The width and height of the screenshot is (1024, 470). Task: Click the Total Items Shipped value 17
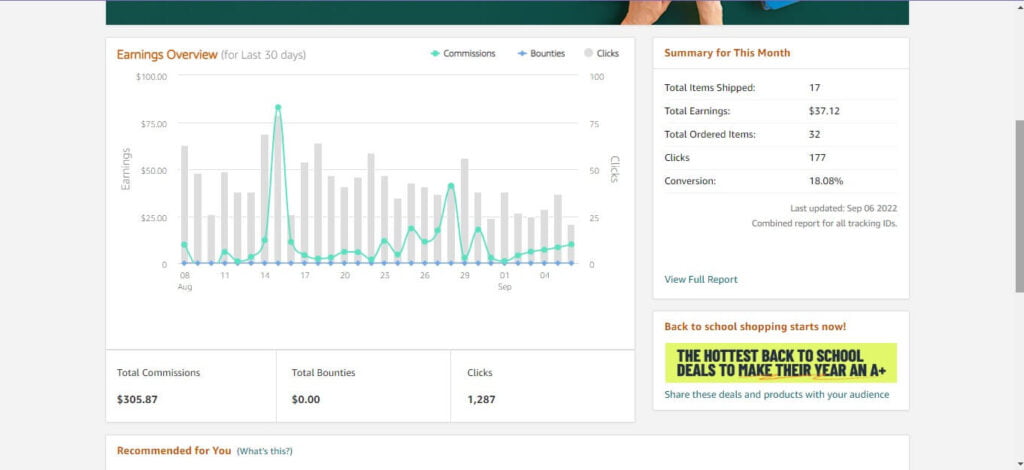point(814,87)
